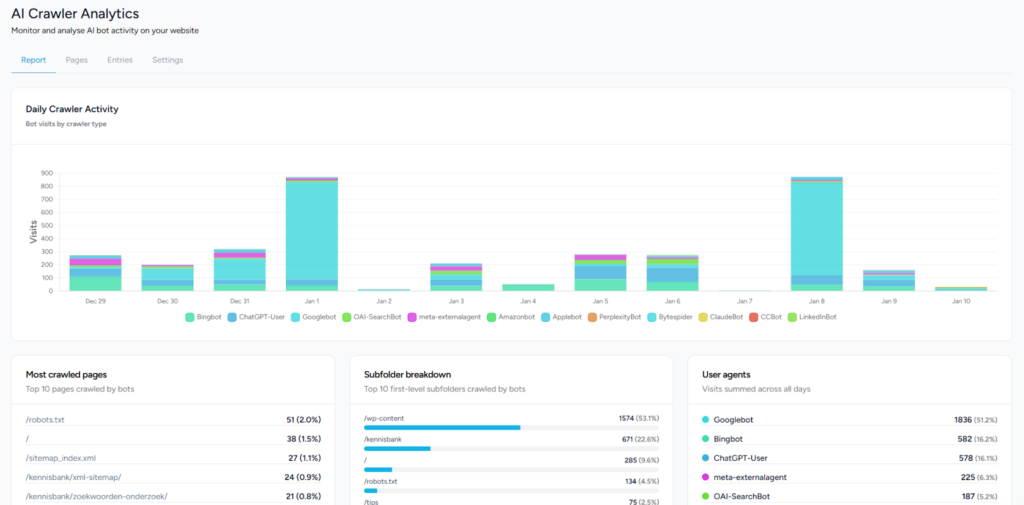The image size is (1024, 505).
Task: Open /robots.txt in Most crawled pages
Action: pos(45,420)
